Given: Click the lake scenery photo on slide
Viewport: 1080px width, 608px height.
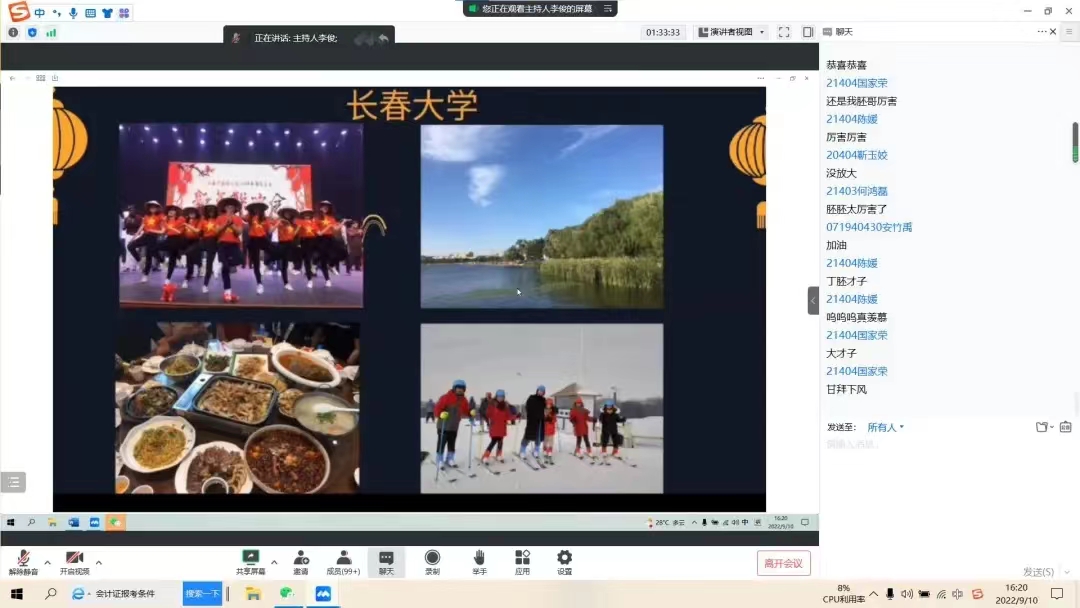Looking at the screenshot, I should 542,216.
